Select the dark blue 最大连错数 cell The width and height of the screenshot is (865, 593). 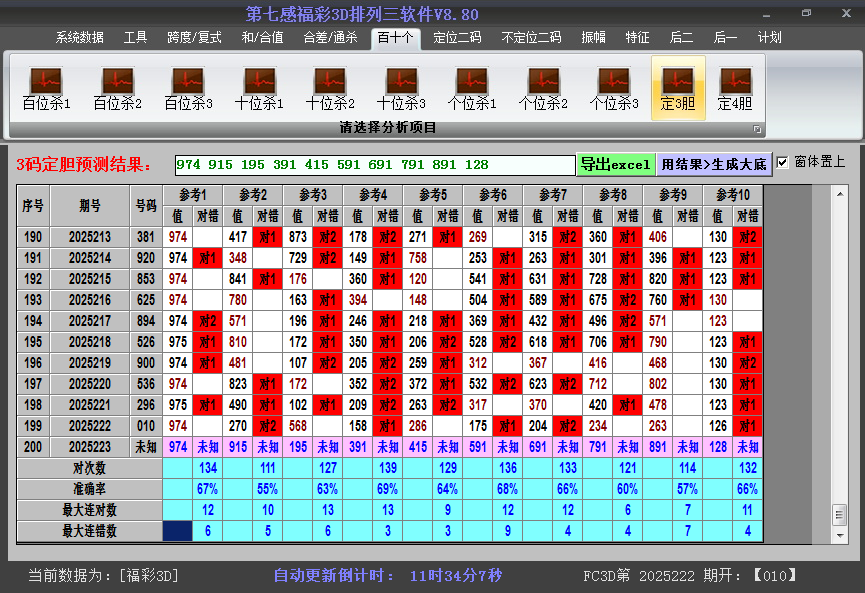coord(178,531)
